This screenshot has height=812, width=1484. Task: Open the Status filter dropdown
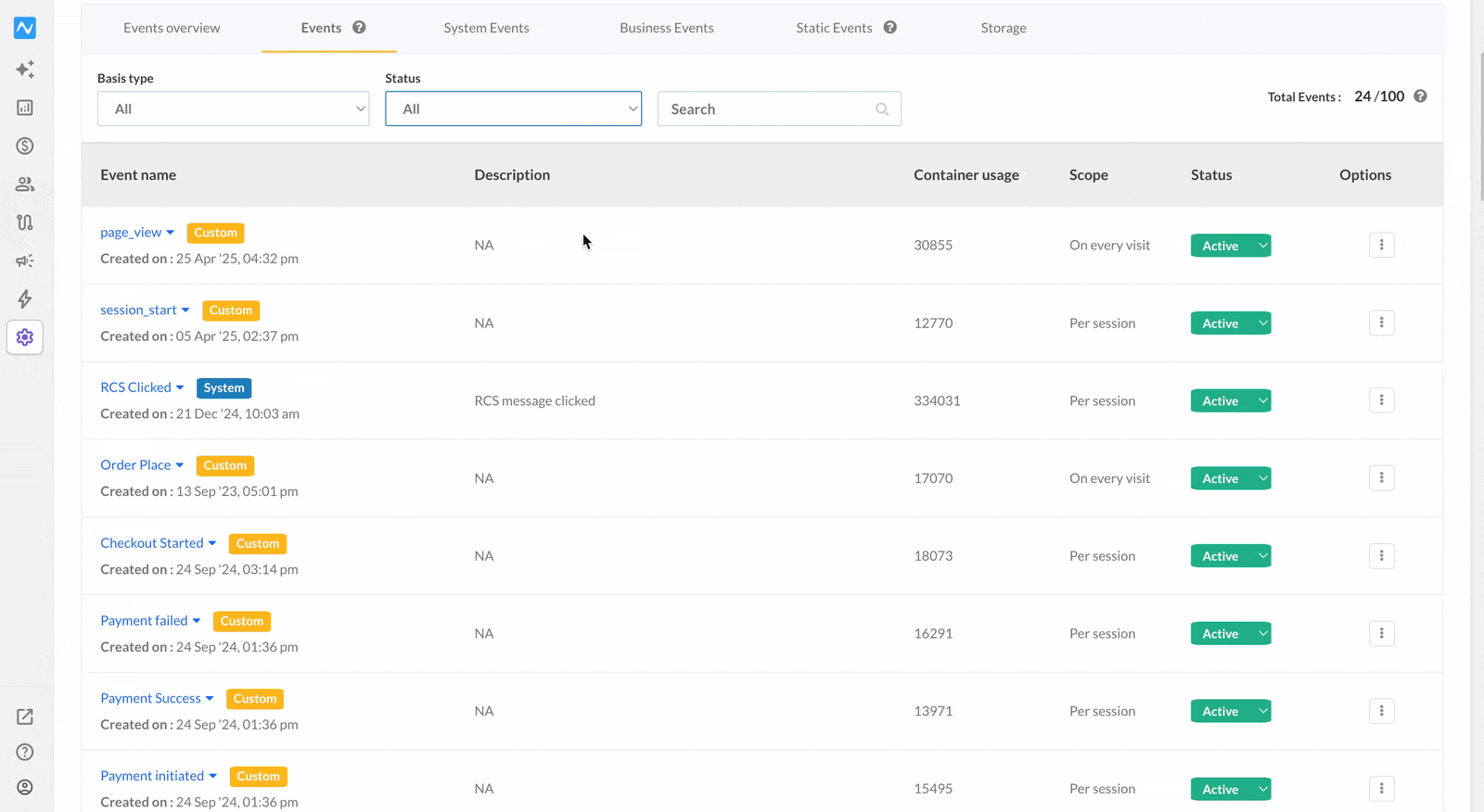pyautogui.click(x=514, y=108)
